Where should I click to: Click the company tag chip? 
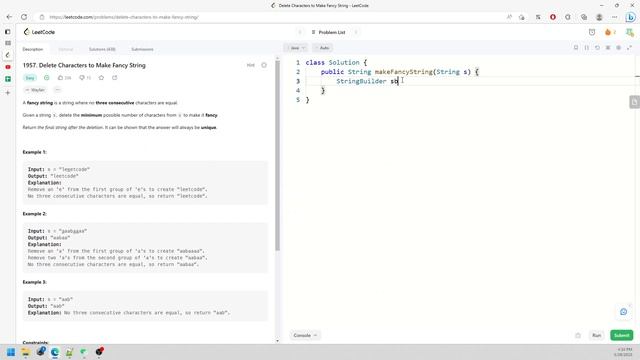point(36,90)
